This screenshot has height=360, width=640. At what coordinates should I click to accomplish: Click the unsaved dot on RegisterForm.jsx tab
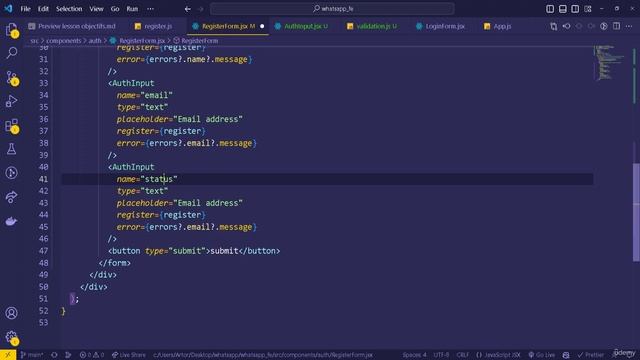pos(262,26)
